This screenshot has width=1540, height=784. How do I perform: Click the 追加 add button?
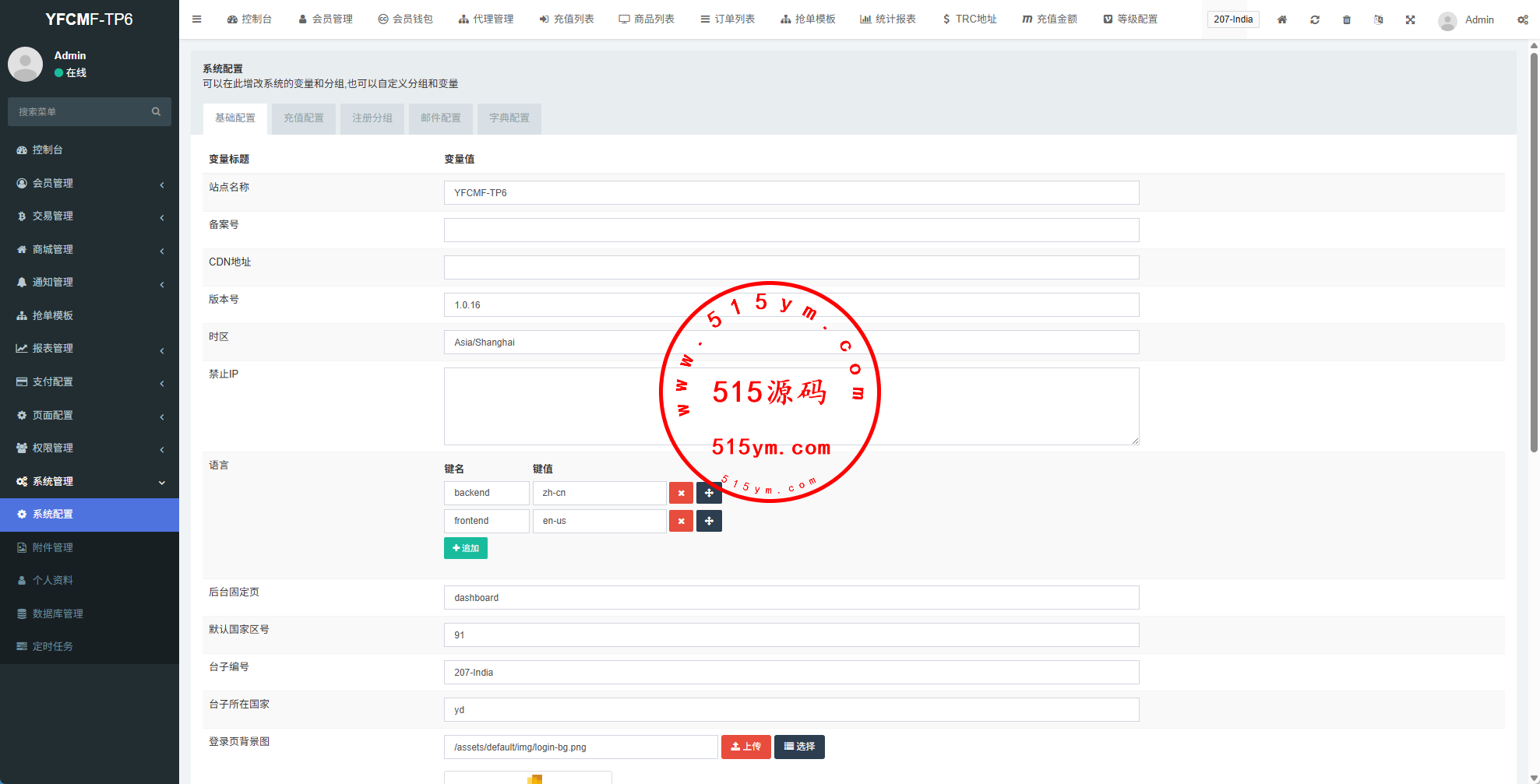(465, 548)
